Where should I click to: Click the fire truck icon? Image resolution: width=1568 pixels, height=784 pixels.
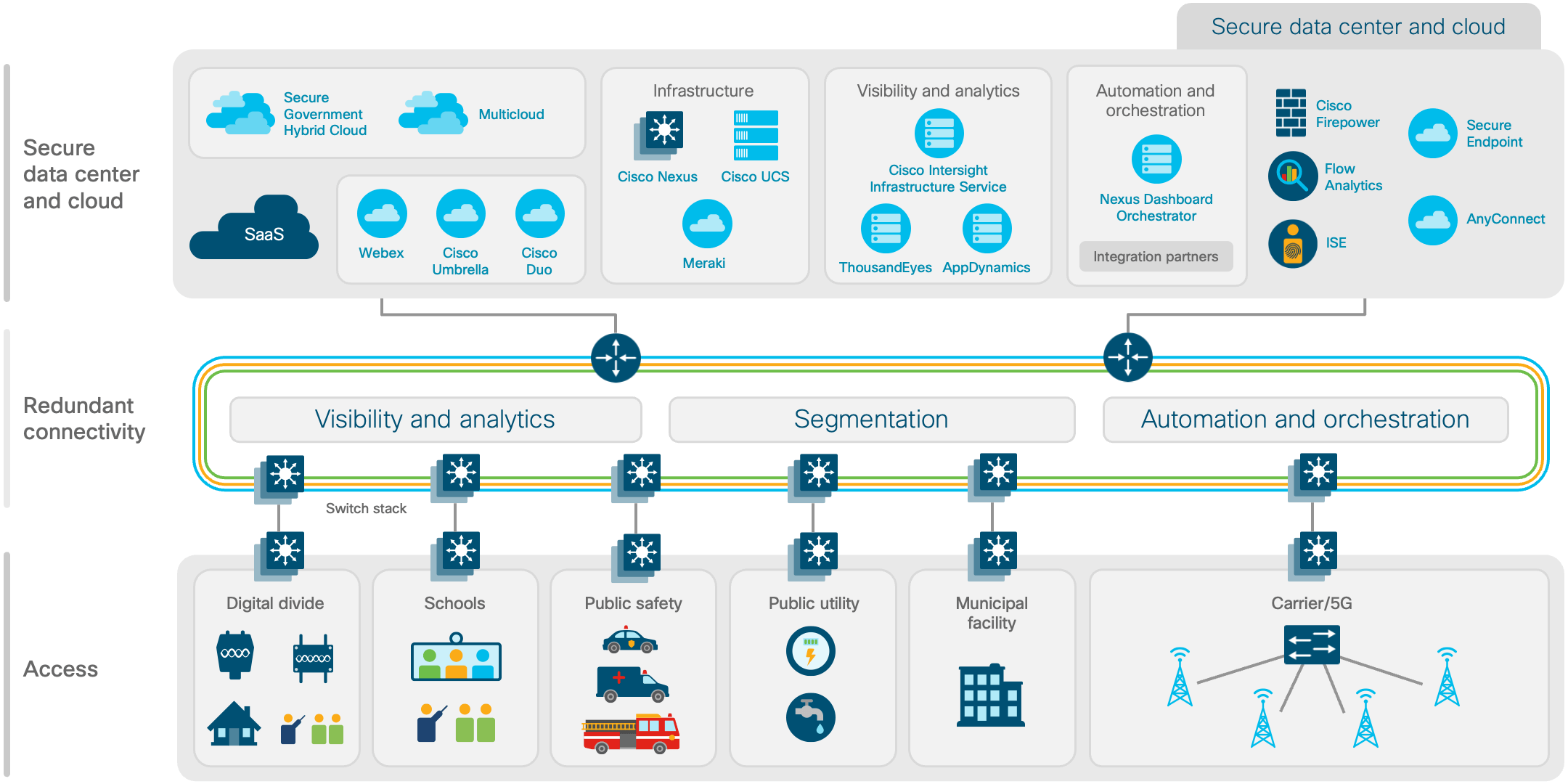coord(632,733)
